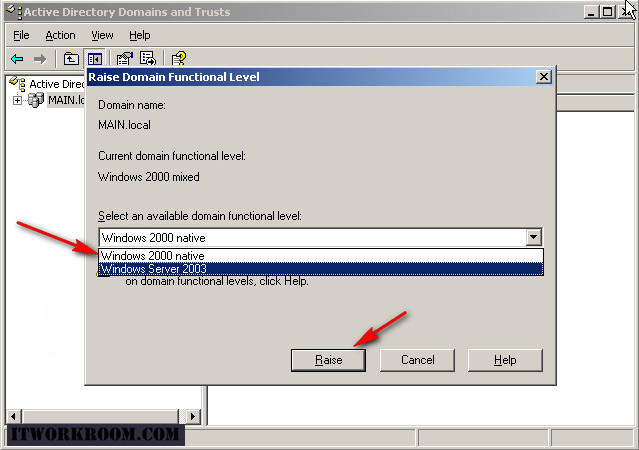Click the Up one level folder icon
Viewport: 639px width, 450px height.
tap(71, 59)
